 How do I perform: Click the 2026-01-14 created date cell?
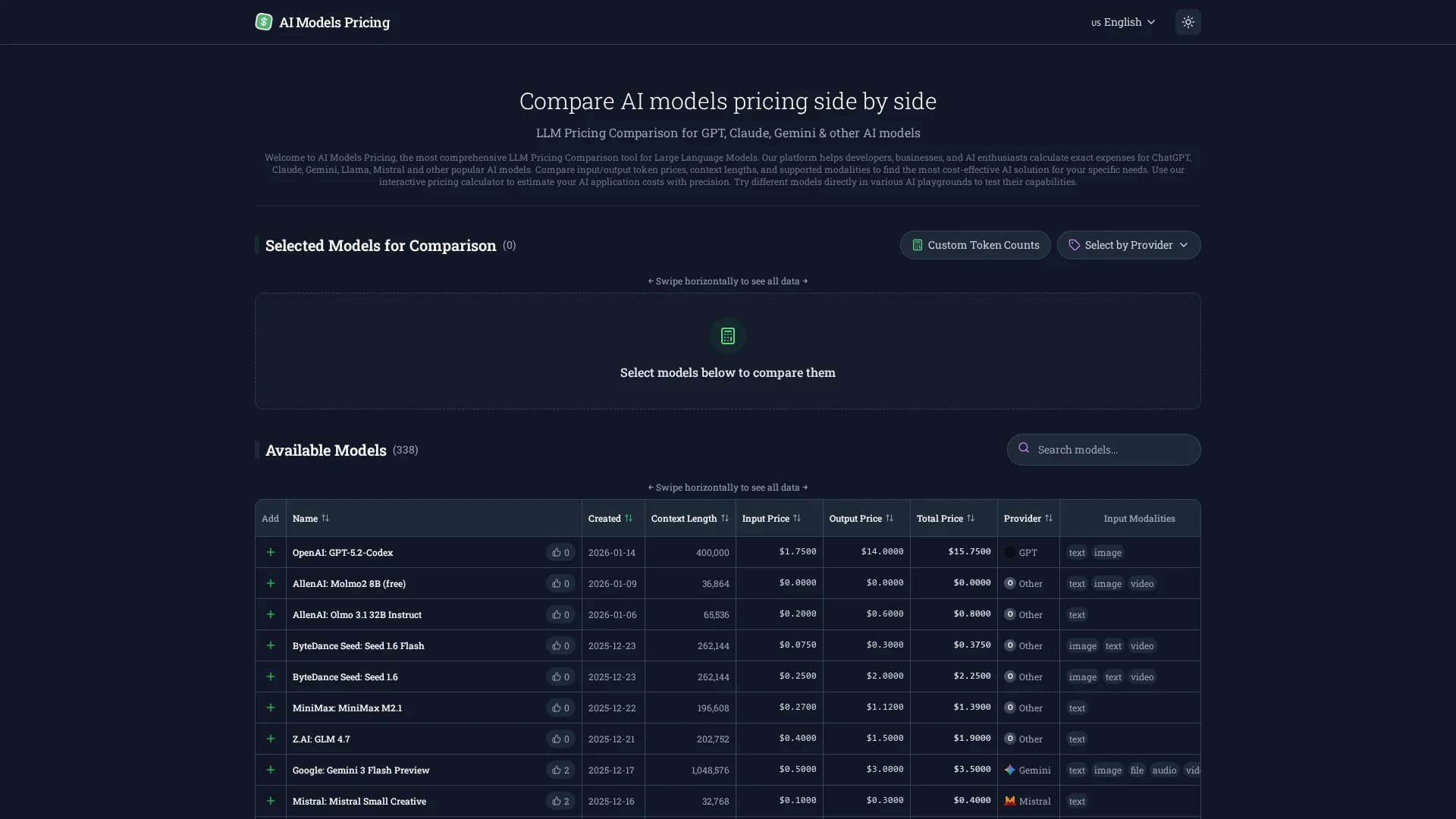[612, 553]
